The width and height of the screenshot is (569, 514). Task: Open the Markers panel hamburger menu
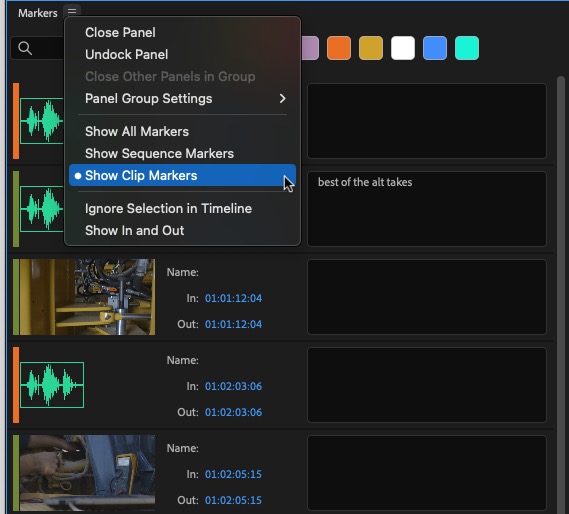pos(72,12)
